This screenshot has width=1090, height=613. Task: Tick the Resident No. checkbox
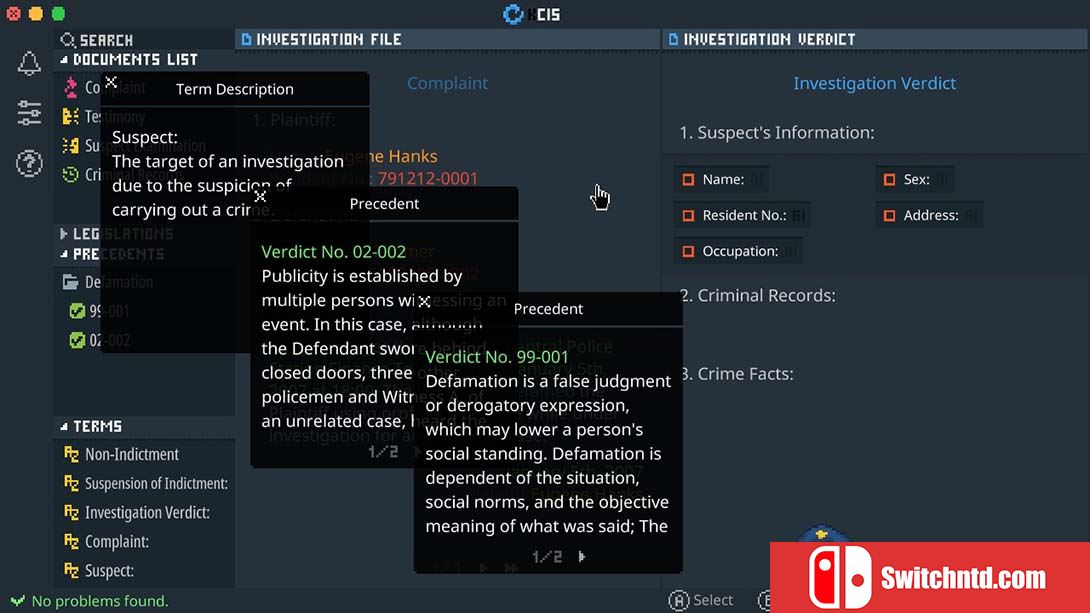coord(688,215)
